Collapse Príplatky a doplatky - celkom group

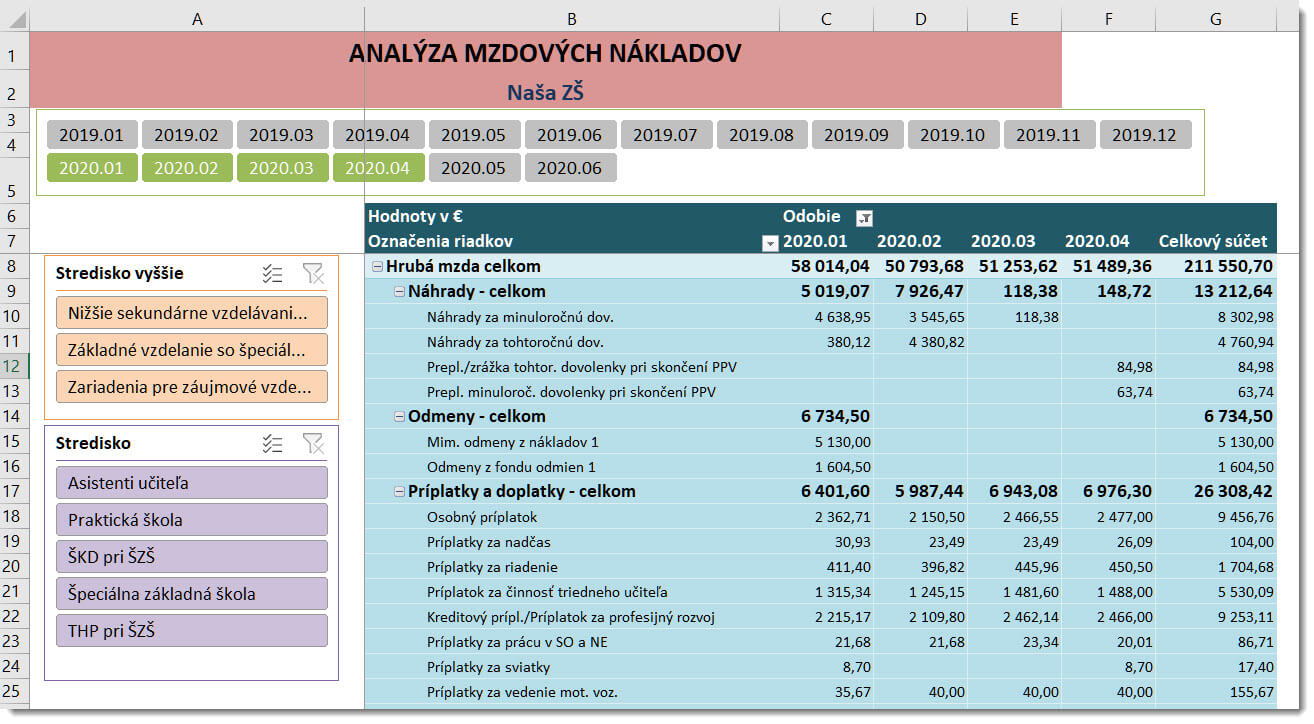400,492
